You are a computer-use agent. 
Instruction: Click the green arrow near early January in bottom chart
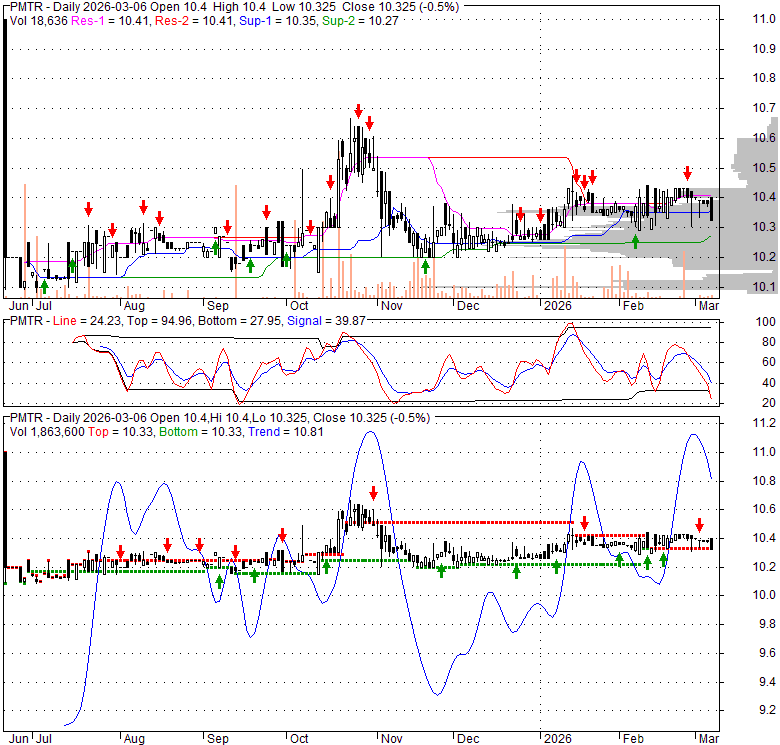556,566
